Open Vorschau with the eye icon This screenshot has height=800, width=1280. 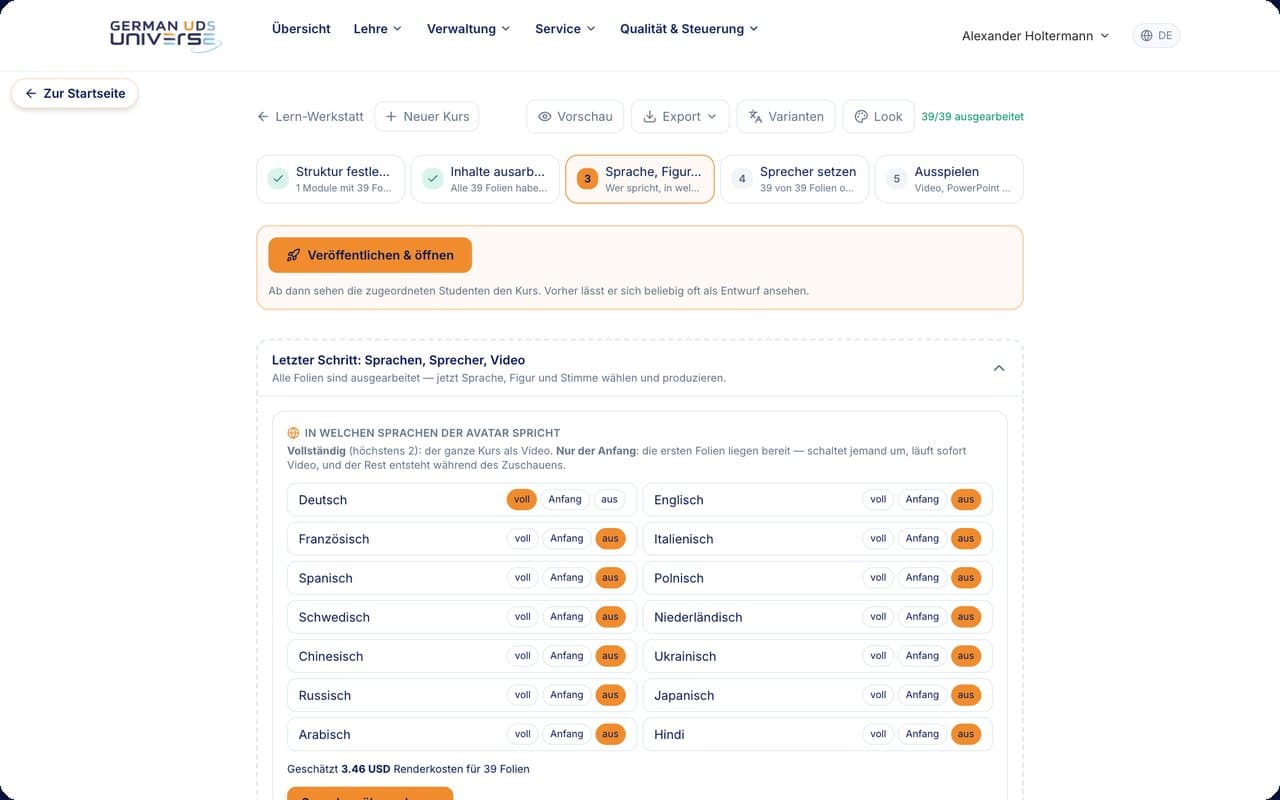coord(575,117)
